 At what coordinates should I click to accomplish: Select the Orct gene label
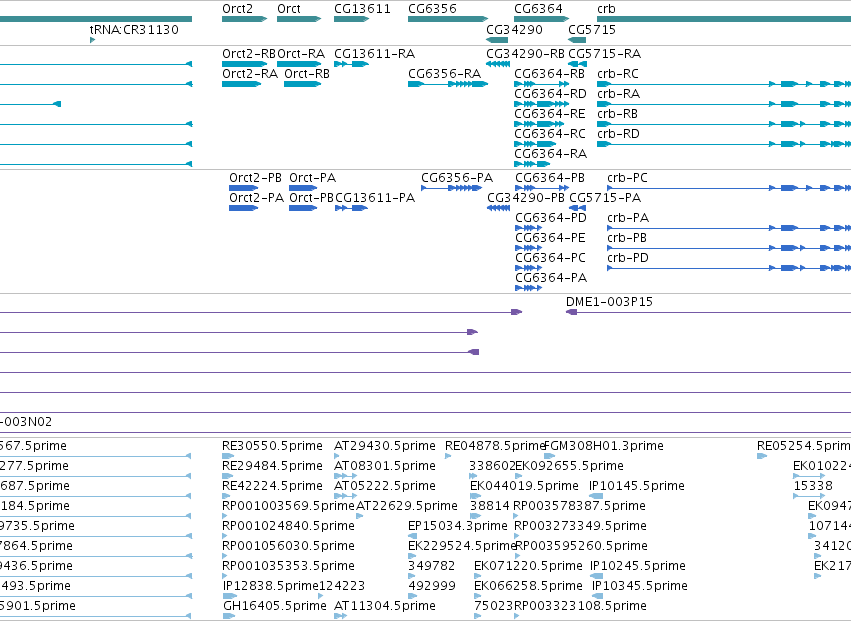pos(289,9)
